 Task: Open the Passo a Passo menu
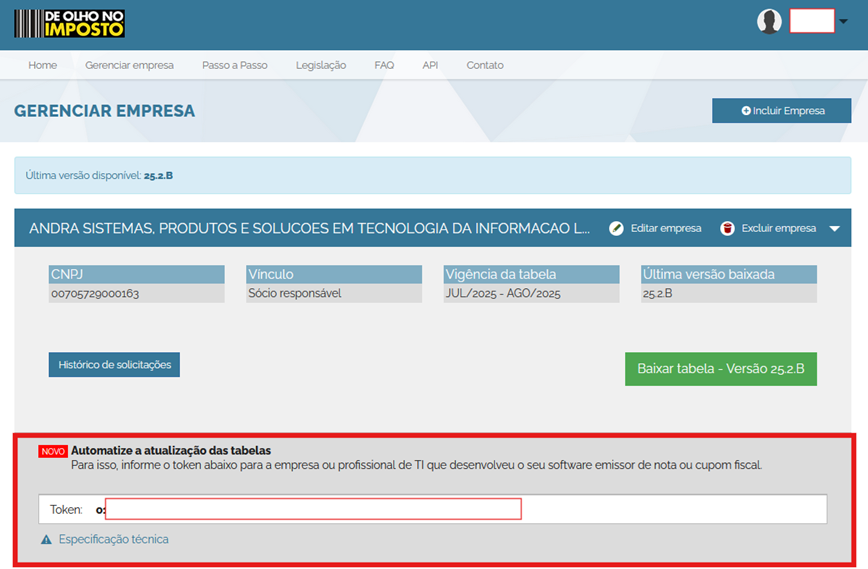tap(235, 65)
